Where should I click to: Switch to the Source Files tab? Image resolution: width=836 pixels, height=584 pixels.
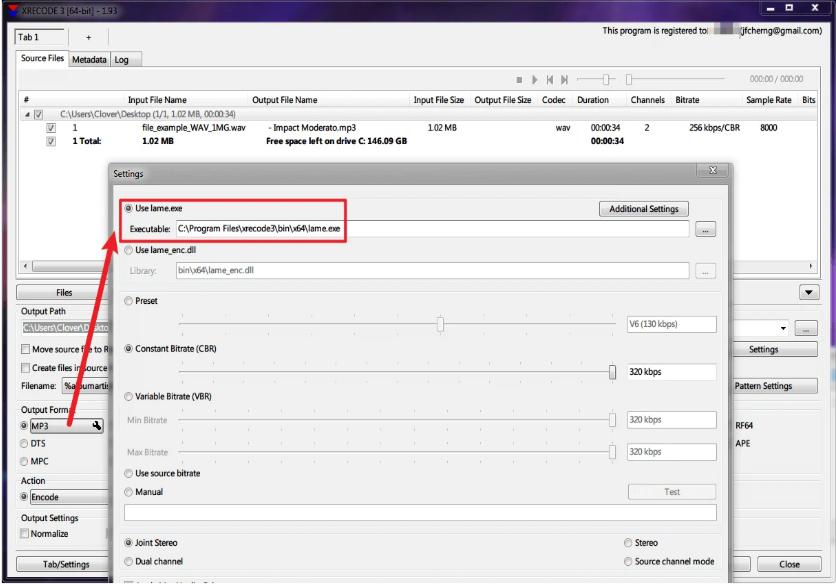tap(42, 58)
